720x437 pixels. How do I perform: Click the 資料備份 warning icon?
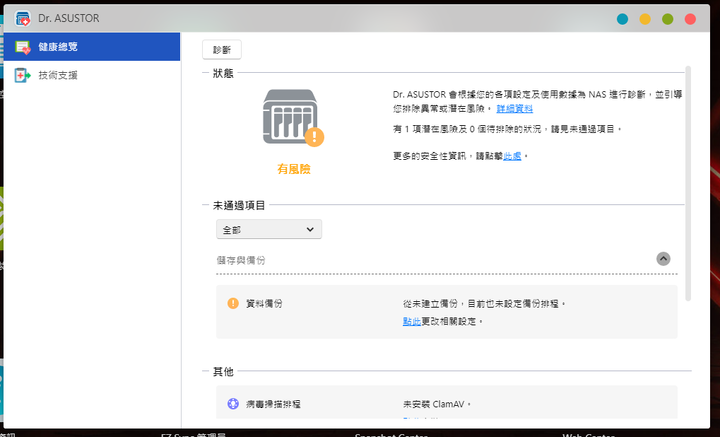coord(233,303)
